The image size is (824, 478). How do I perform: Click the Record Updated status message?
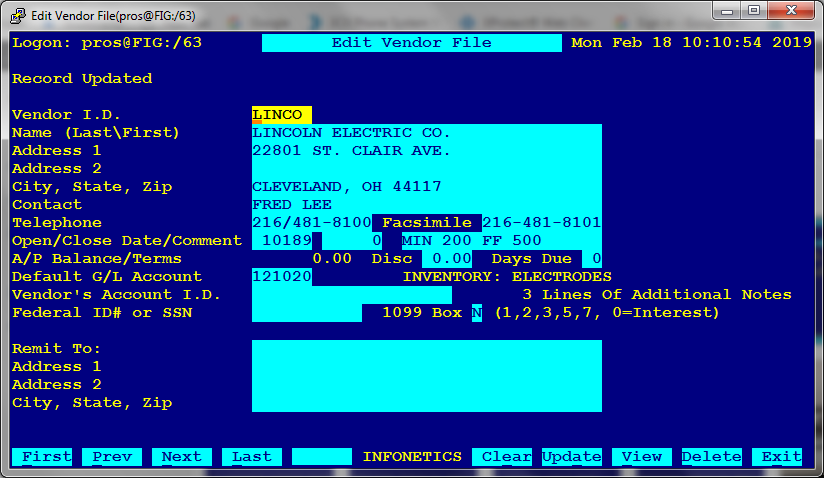[x=82, y=79]
